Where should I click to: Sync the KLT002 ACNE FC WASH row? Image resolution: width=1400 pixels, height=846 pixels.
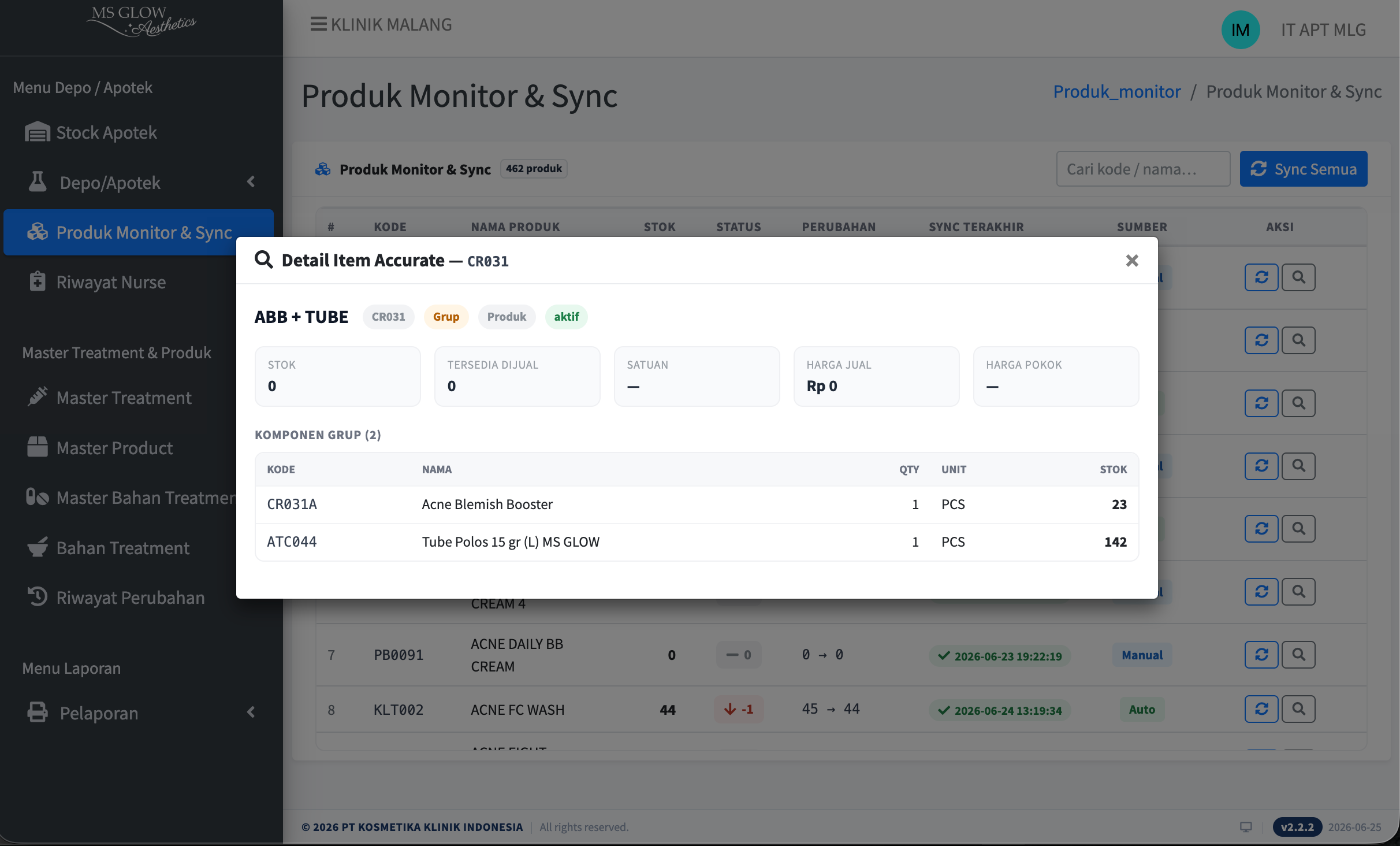coord(1261,709)
